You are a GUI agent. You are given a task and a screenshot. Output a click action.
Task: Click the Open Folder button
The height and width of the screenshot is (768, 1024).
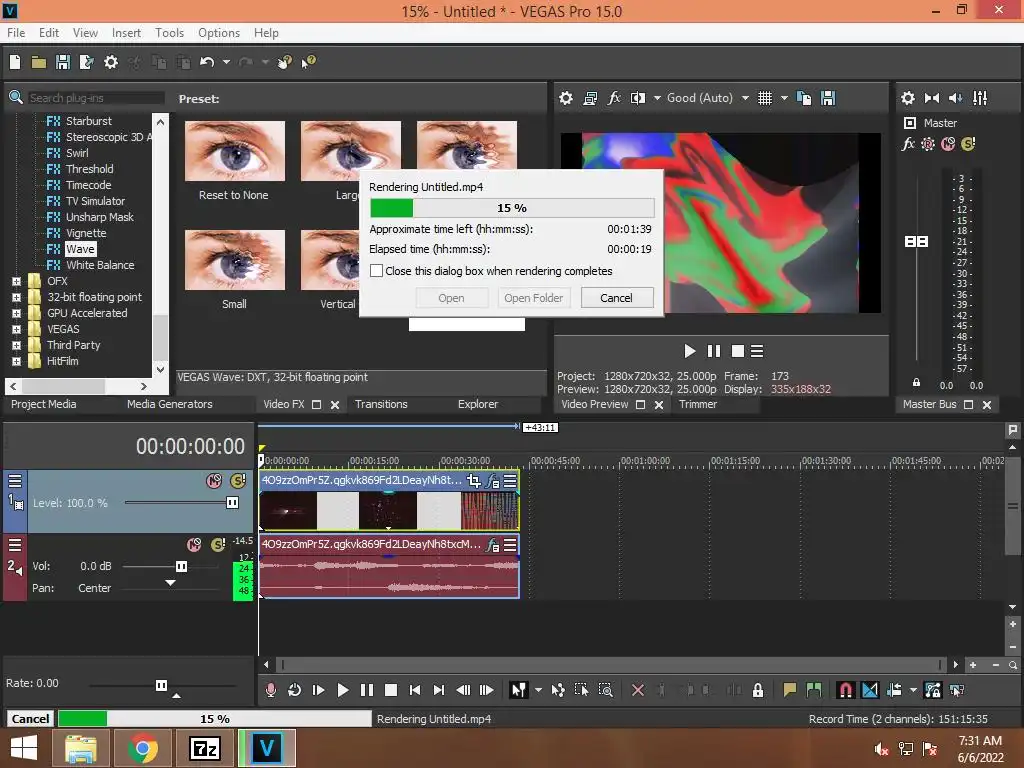point(533,298)
